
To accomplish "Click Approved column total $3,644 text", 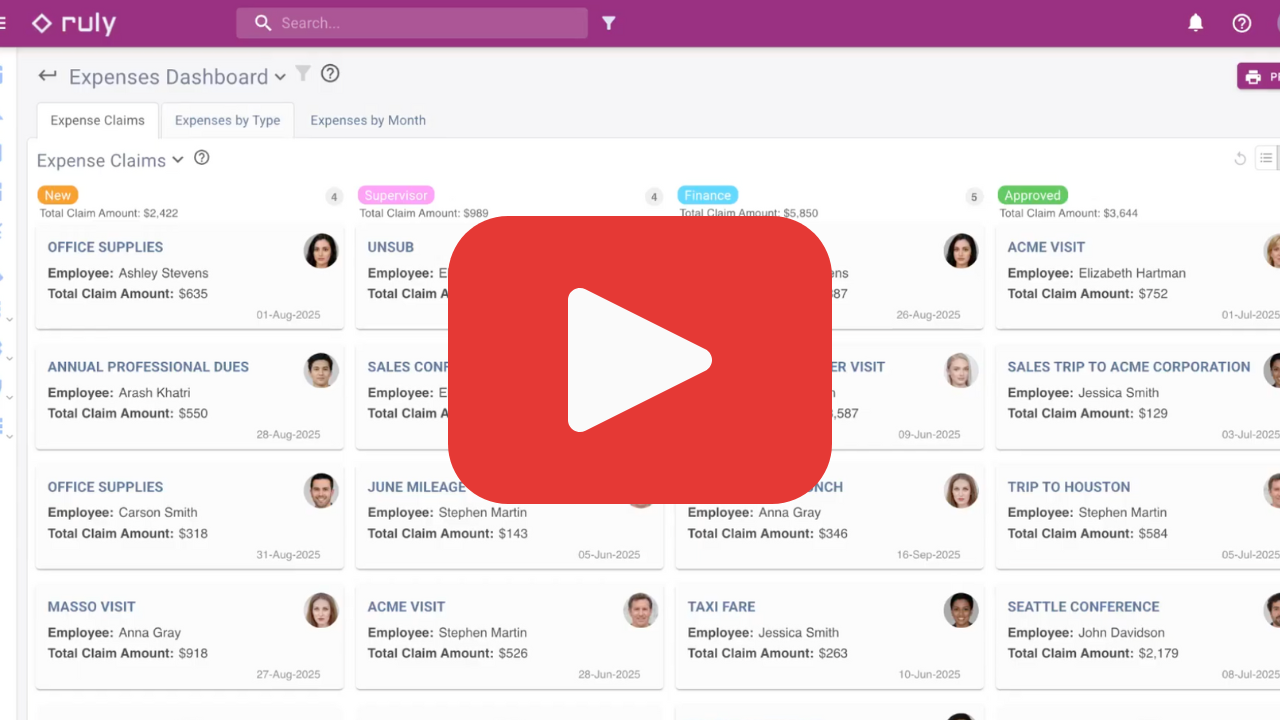I will [1069, 213].
